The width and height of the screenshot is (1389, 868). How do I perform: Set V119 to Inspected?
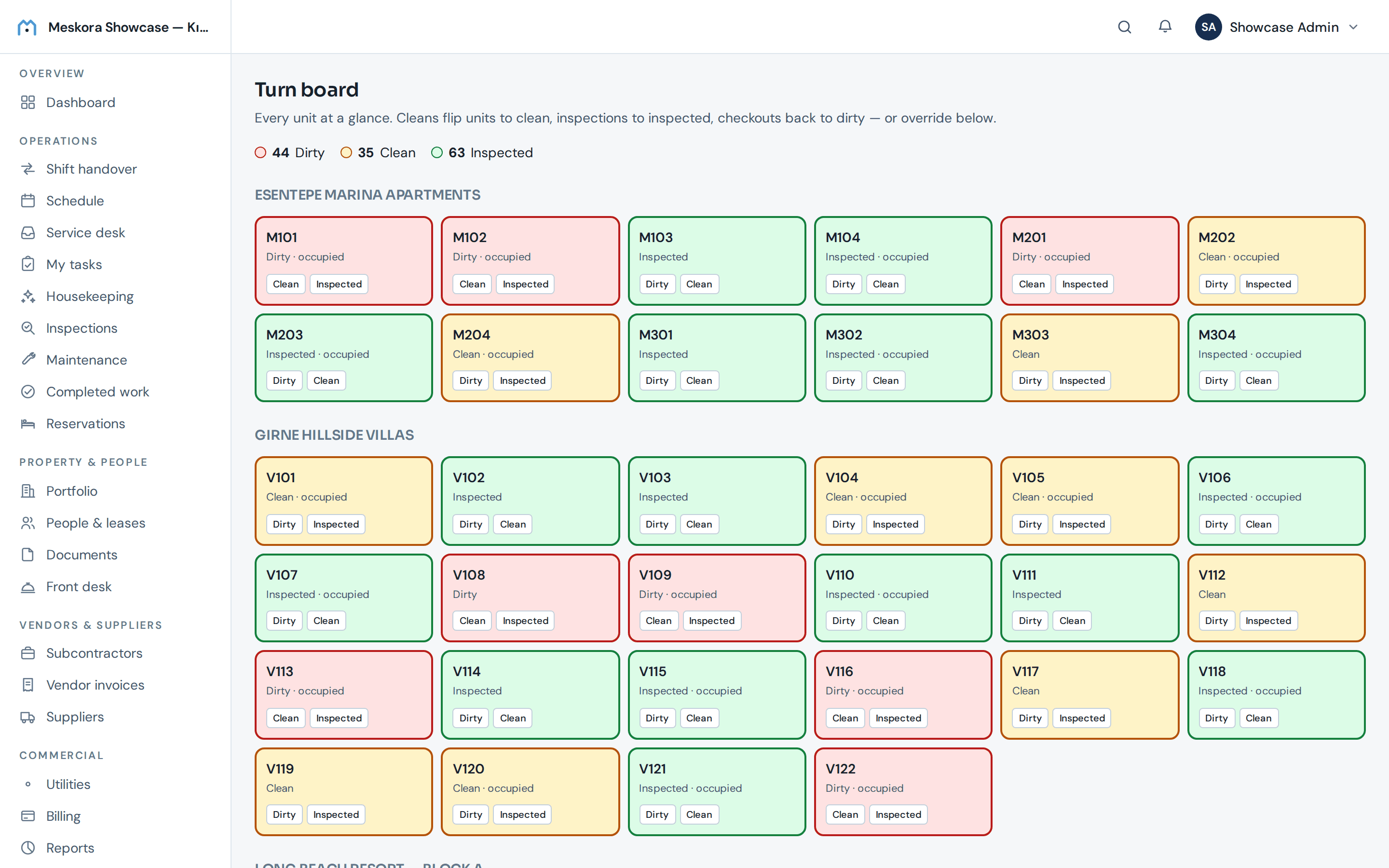pos(336,814)
